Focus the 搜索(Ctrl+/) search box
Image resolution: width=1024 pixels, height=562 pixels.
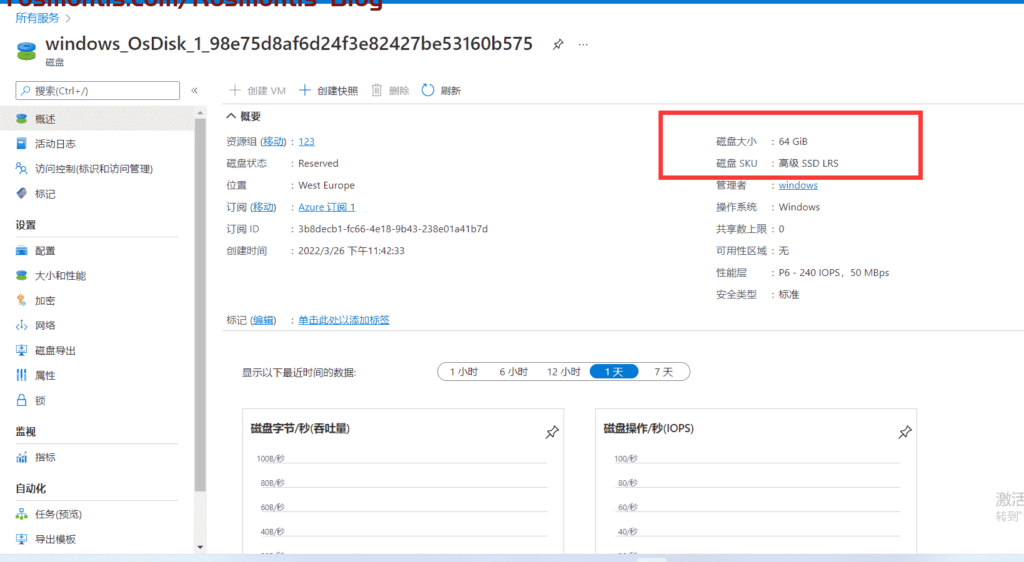(x=97, y=90)
